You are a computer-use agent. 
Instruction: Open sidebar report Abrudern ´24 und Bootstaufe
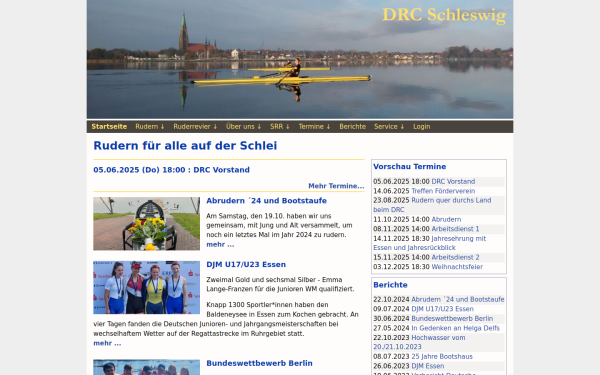tap(458, 300)
